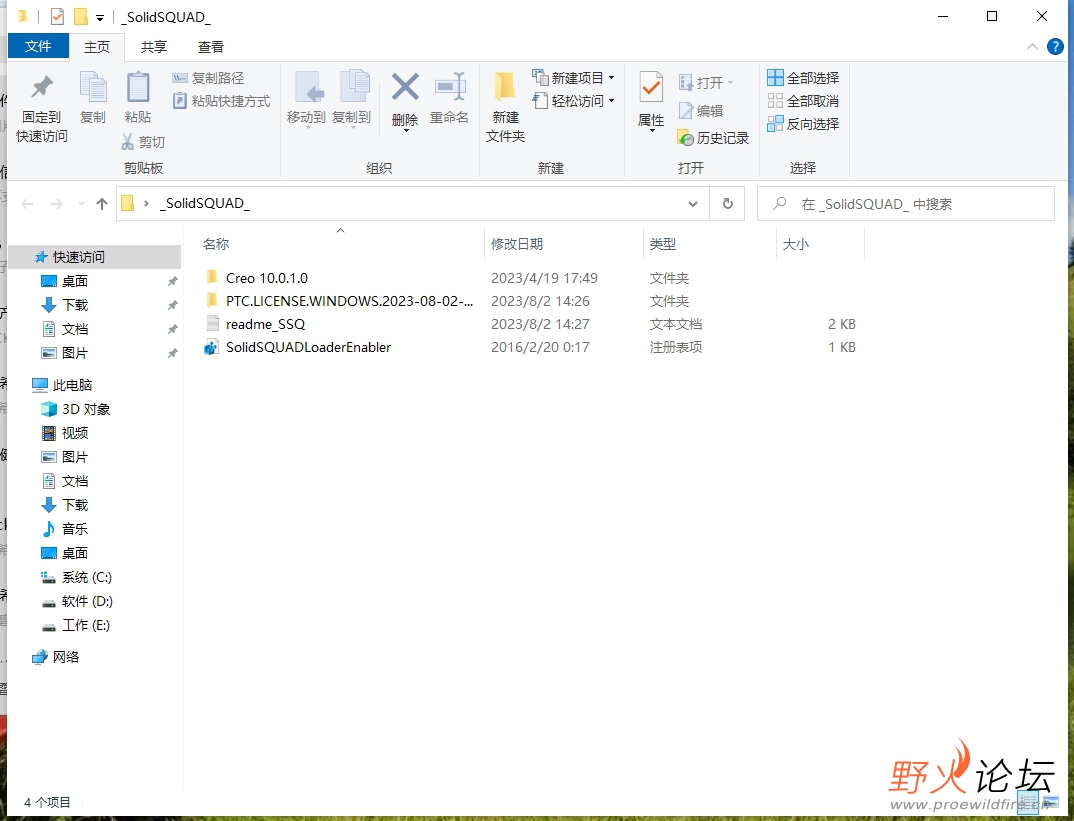Switch to the View (查看) tab

[x=210, y=47]
